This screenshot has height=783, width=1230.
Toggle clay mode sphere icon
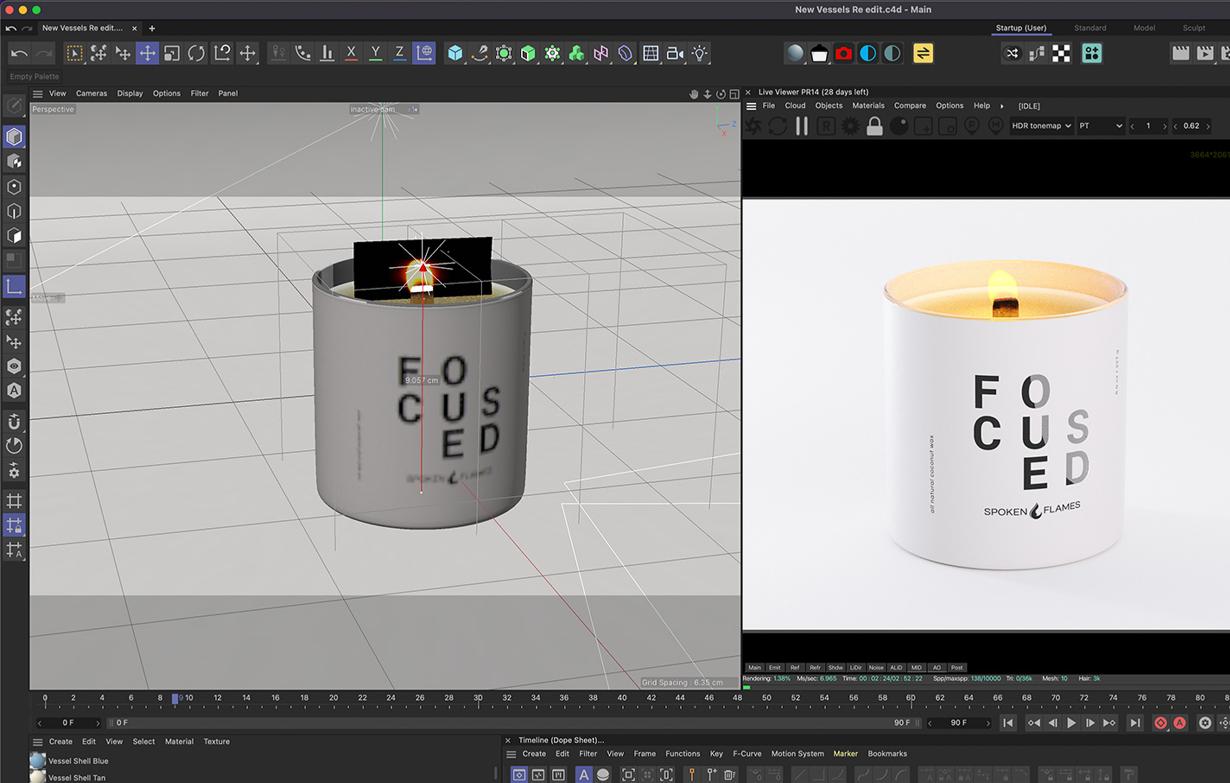[899, 126]
